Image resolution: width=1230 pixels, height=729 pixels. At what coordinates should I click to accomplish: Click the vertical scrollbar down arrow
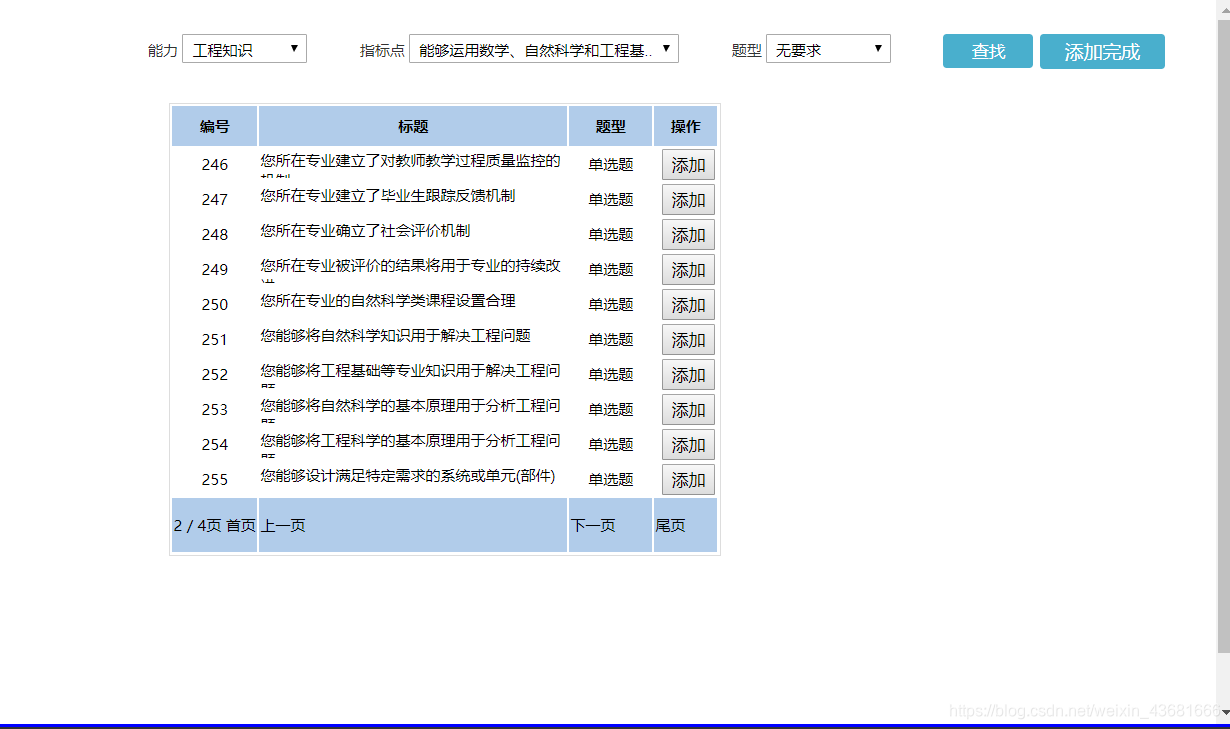(x=1223, y=712)
